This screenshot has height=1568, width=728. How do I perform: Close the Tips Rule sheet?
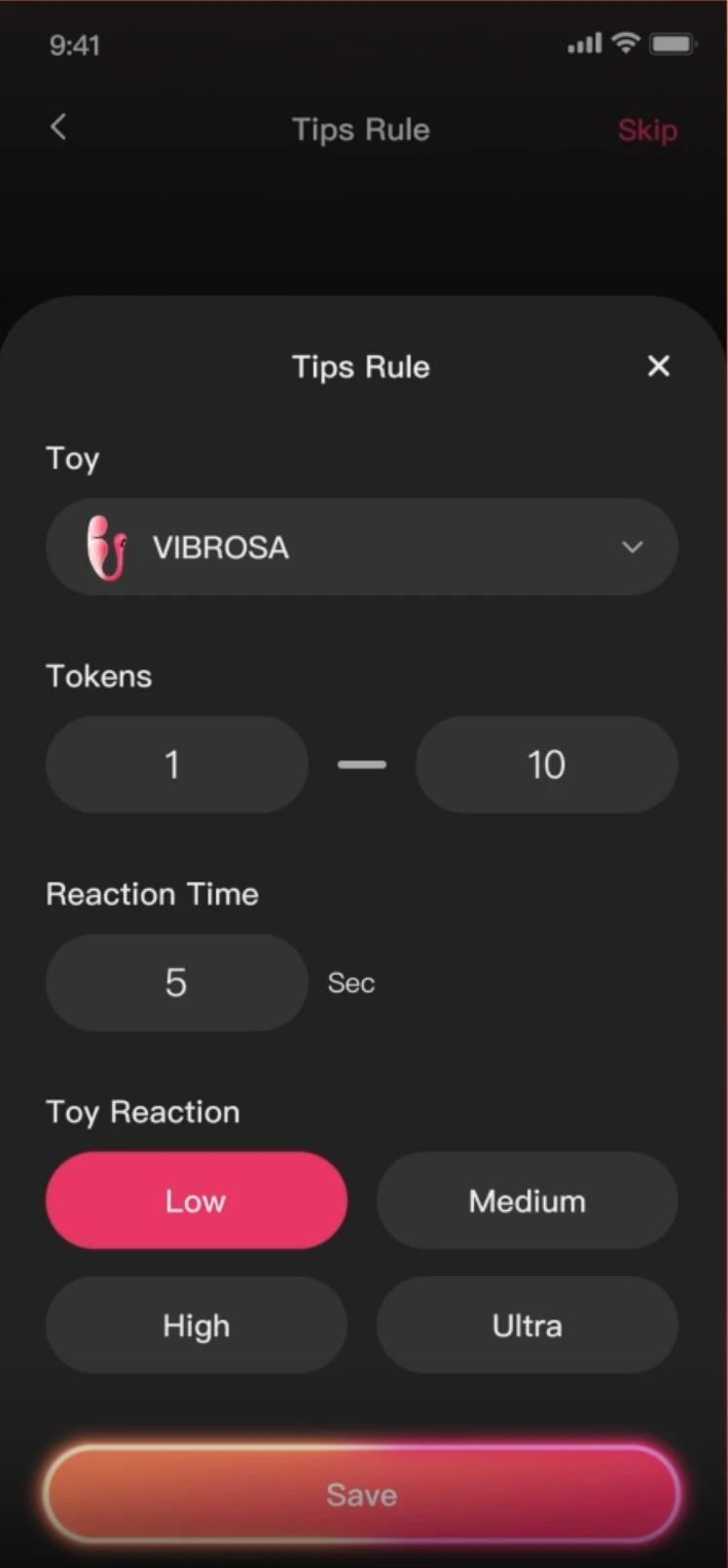click(659, 367)
